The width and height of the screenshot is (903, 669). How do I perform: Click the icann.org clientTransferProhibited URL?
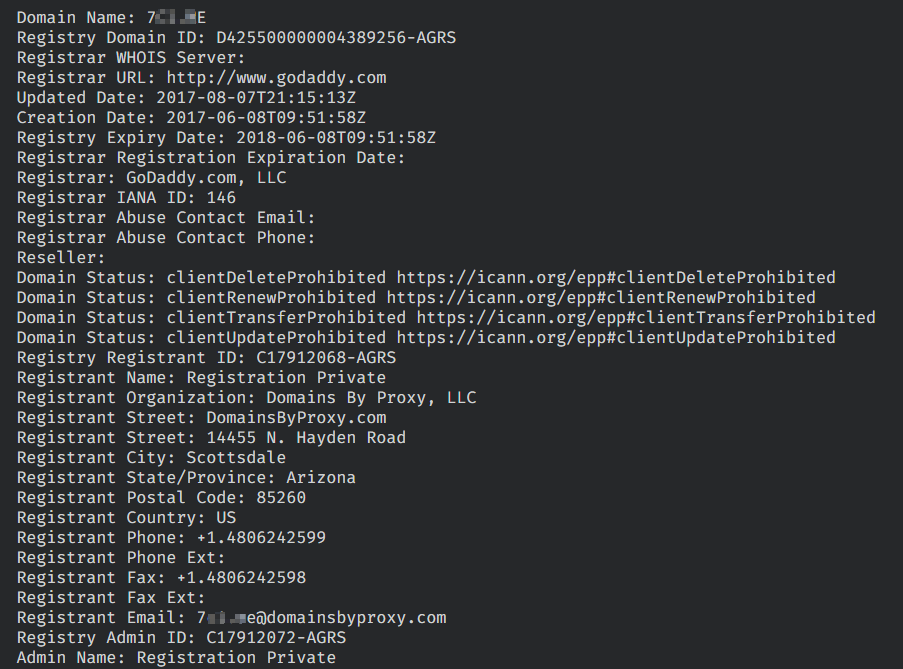(646, 318)
